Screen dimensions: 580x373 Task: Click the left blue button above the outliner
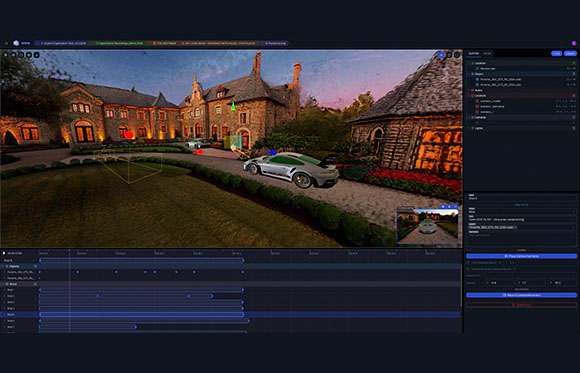pos(556,54)
